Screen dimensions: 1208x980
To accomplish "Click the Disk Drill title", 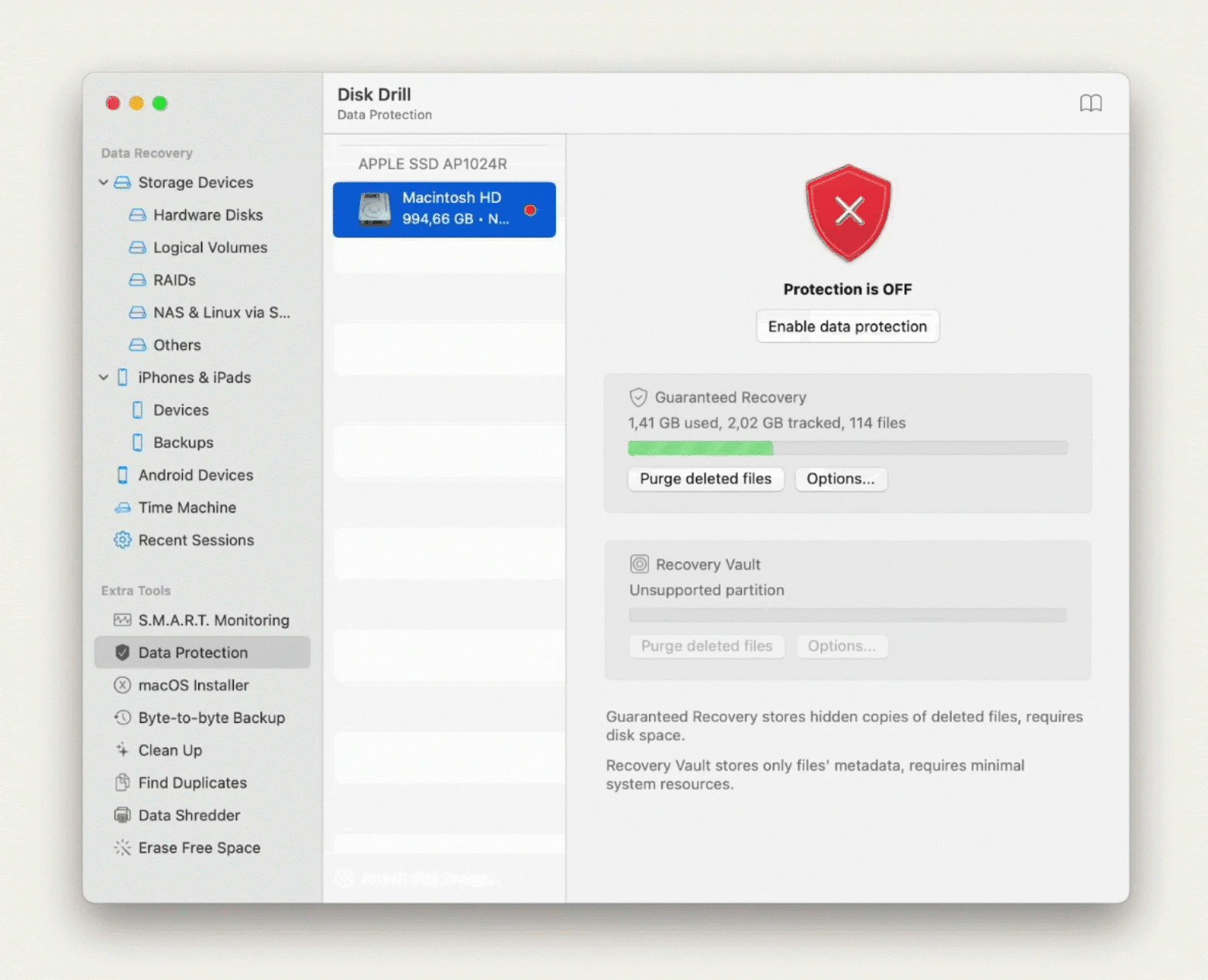I will click(374, 94).
